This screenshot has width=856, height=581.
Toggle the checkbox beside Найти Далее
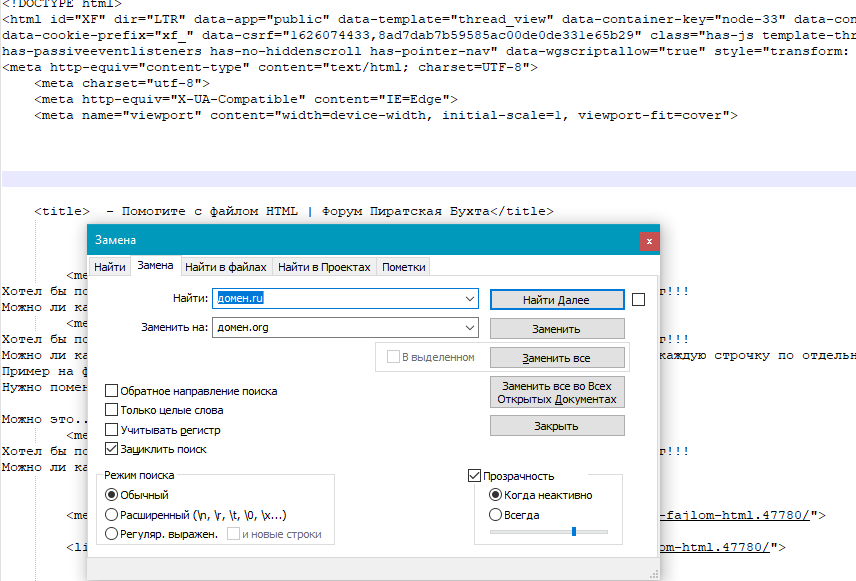[638, 300]
